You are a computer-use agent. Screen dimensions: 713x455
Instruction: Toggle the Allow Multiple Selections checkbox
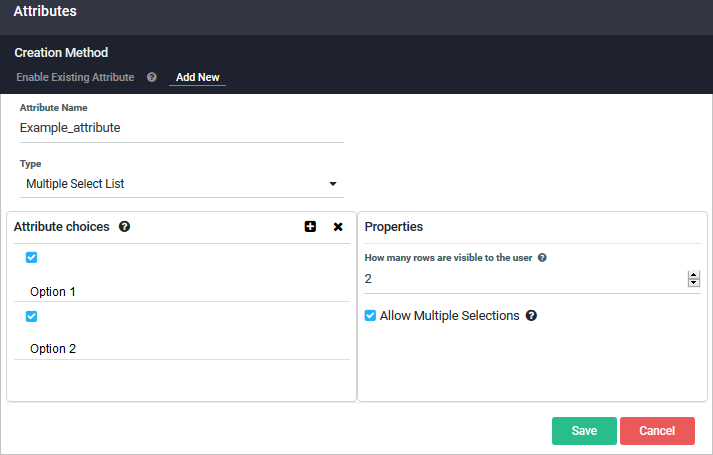[x=370, y=315]
